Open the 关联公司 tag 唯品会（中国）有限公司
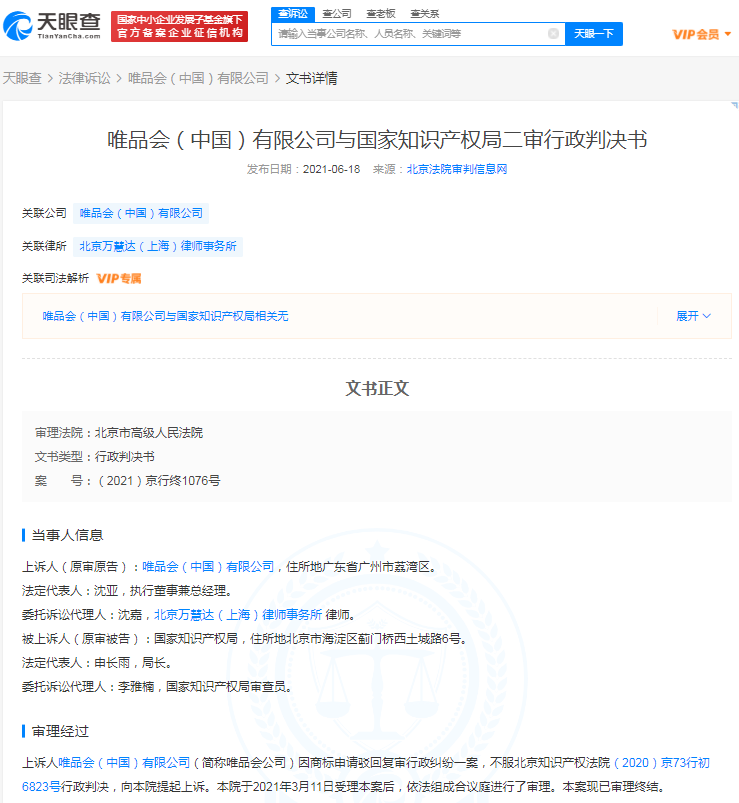 141,213
